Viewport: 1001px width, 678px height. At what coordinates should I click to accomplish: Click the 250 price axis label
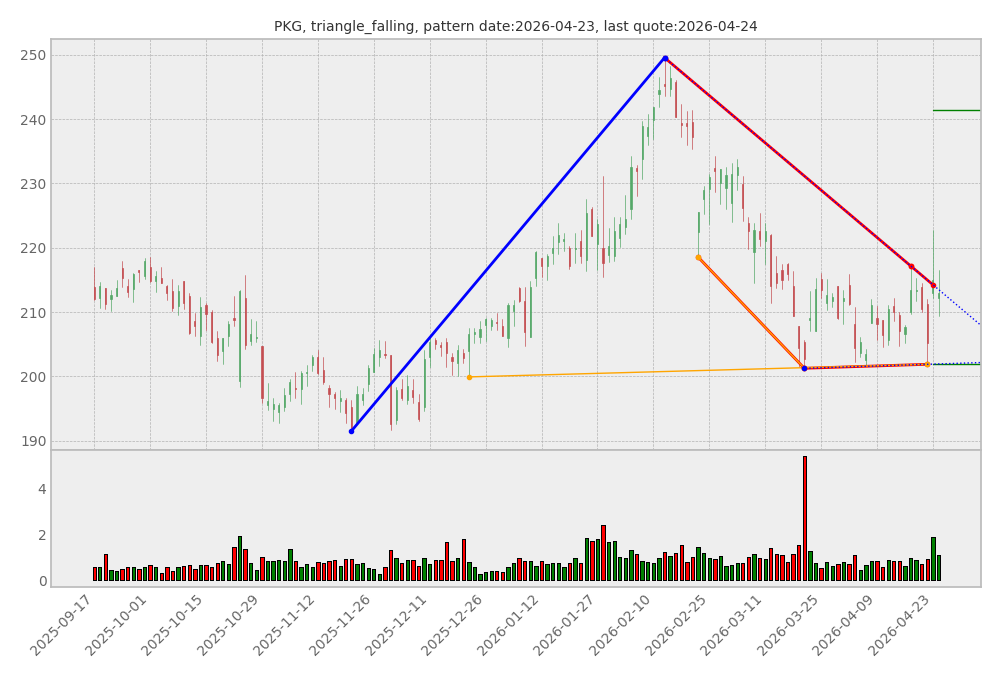[33, 56]
